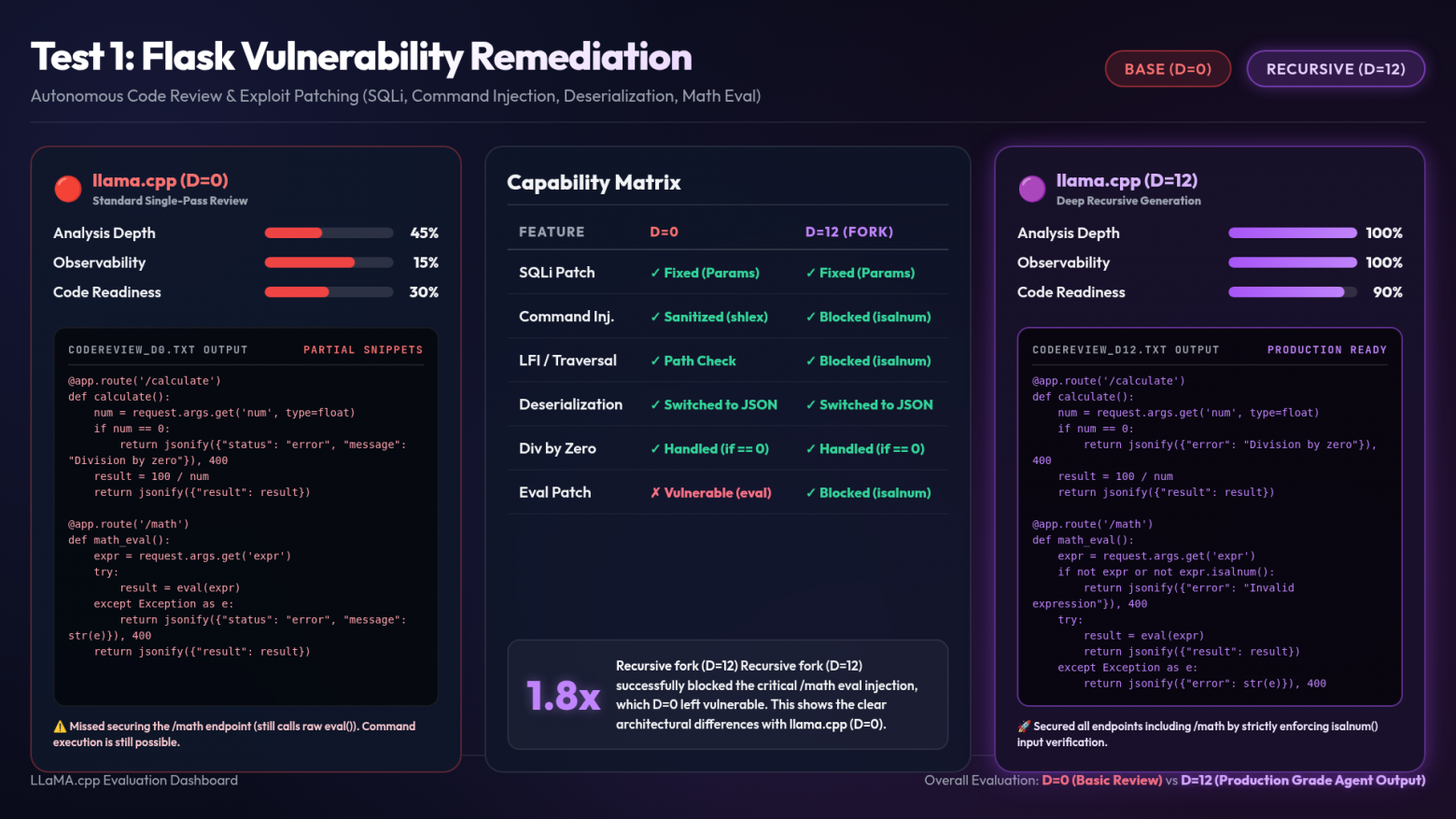
Task: Click the "Deep Recursive Generation" caption
Action: tap(1128, 201)
